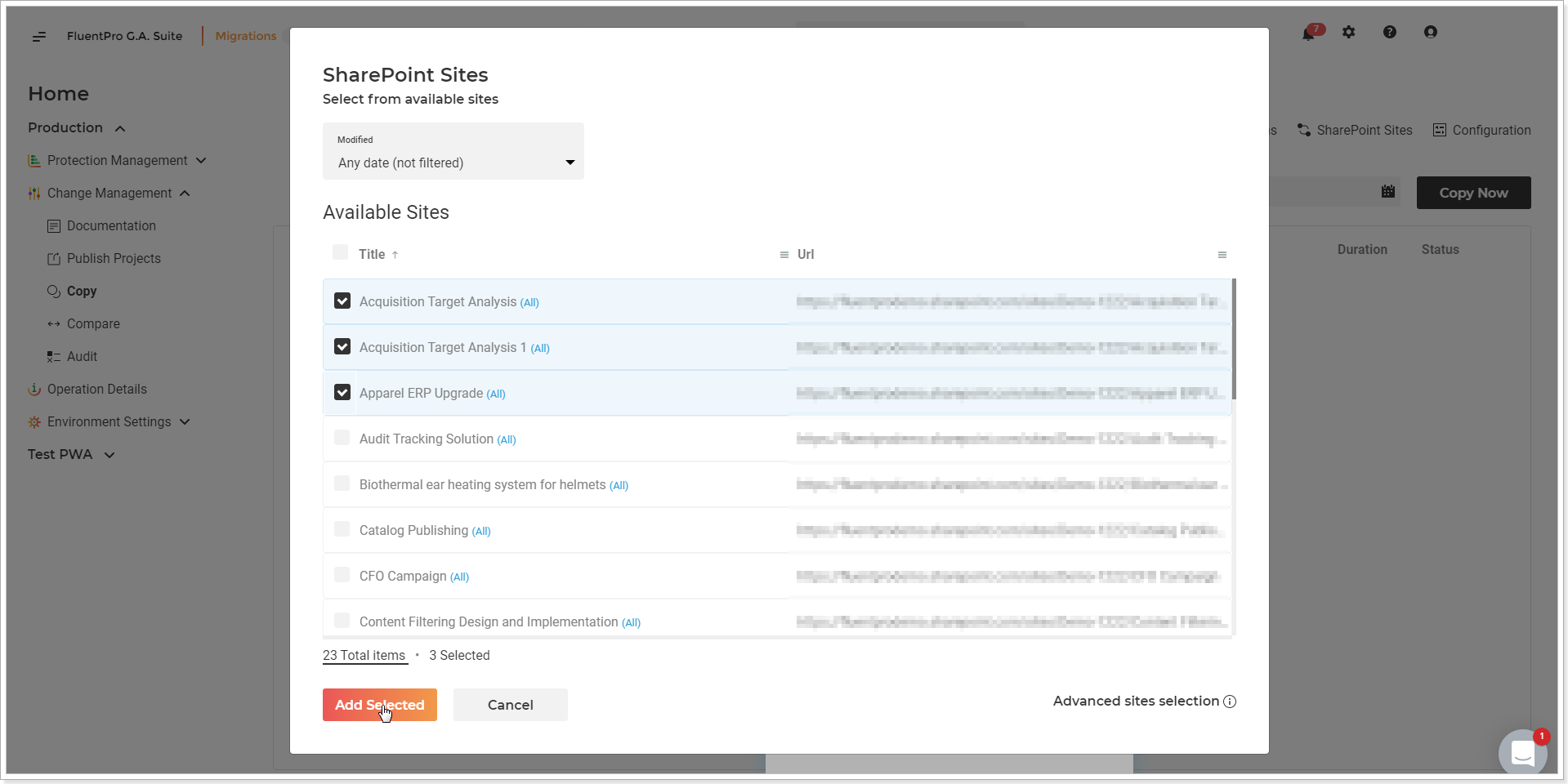Click the Documentation page icon
Viewport: 1568px width, 784px height.
pos(54,225)
